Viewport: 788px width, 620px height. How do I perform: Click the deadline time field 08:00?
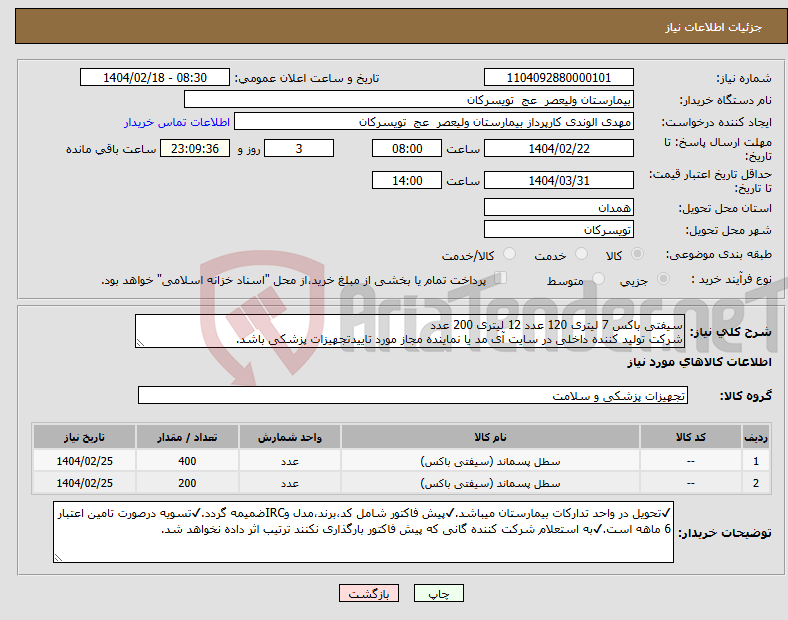pos(407,149)
